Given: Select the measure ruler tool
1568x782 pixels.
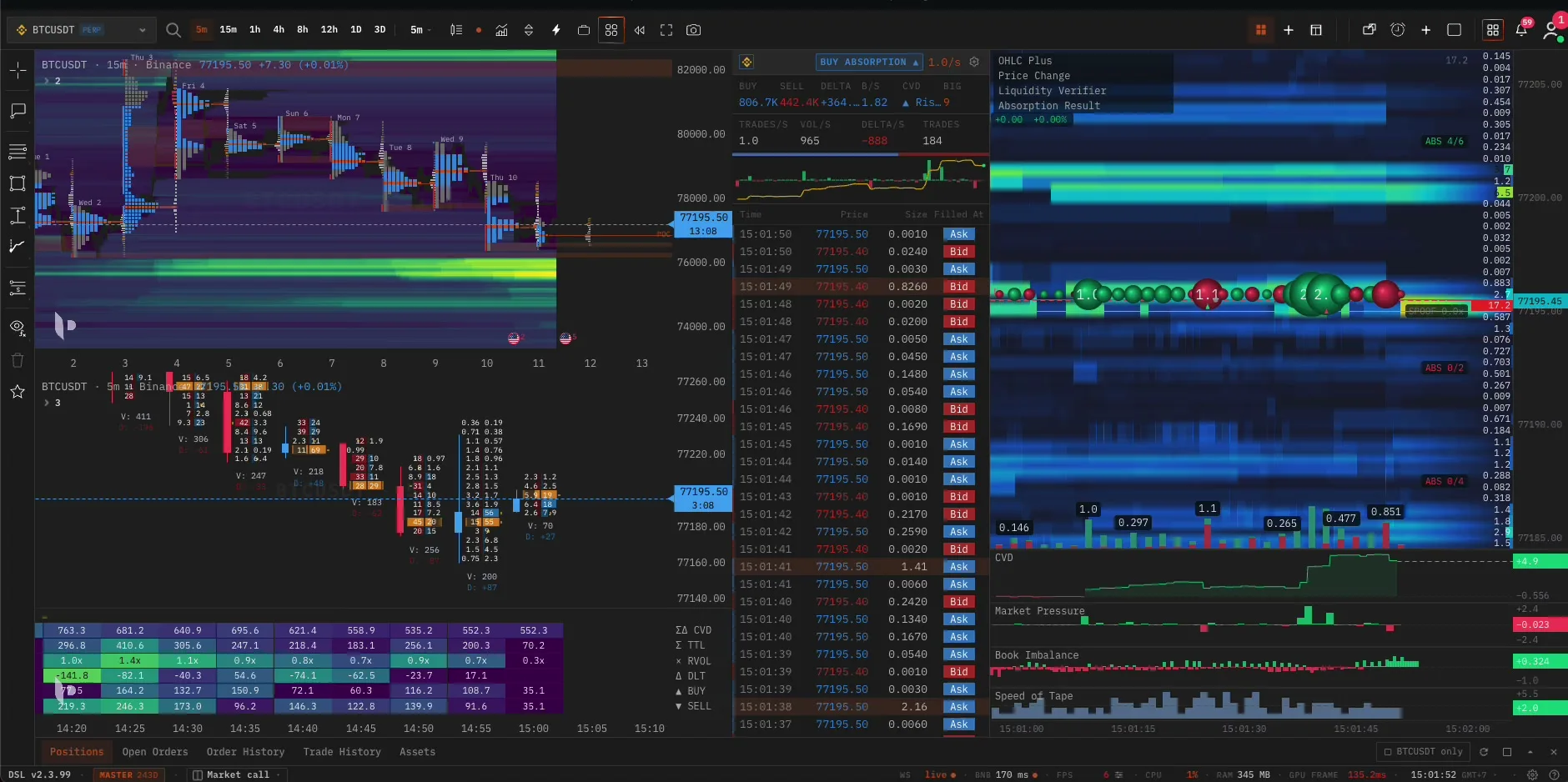Looking at the screenshot, I should [x=18, y=216].
